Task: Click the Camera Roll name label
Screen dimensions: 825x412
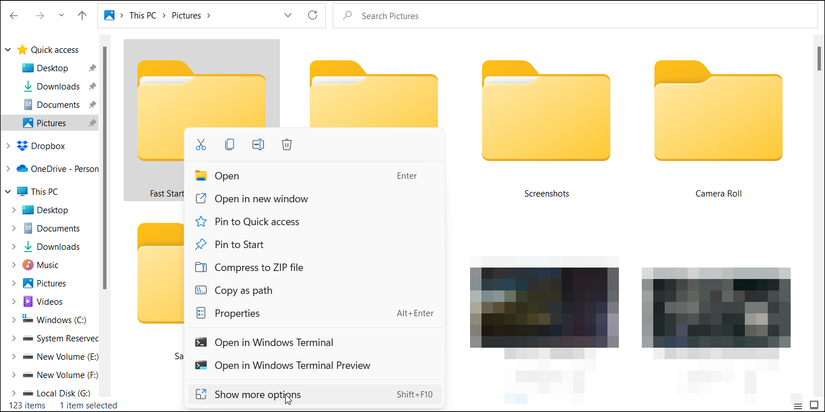Action: [x=718, y=194]
